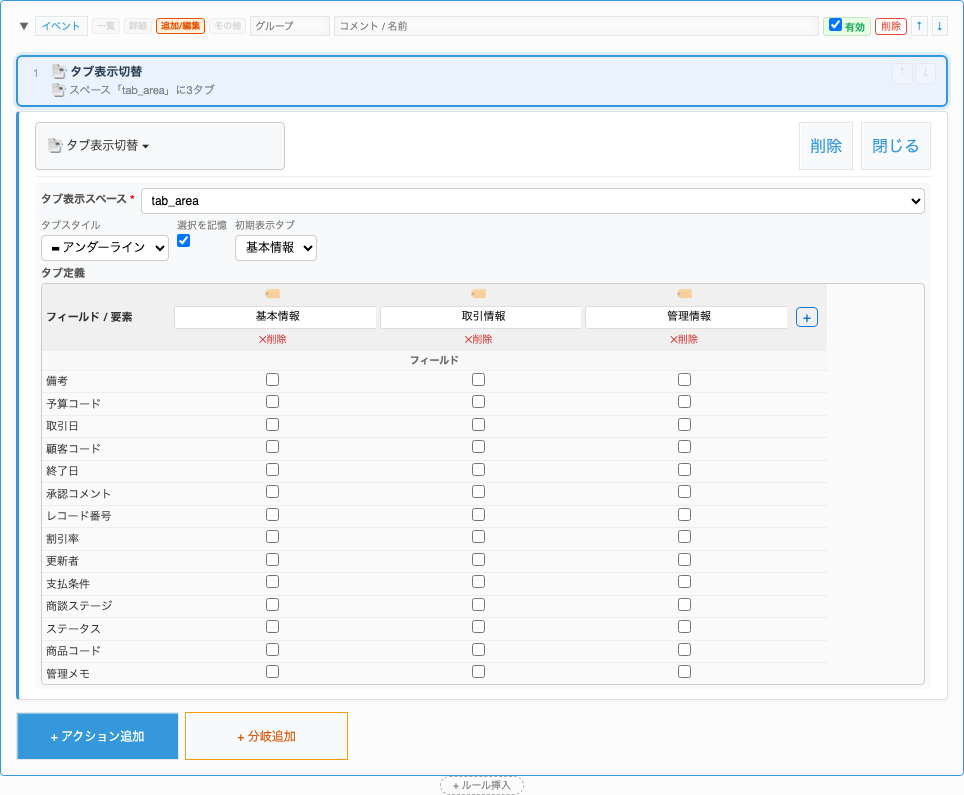The width and height of the screenshot is (964, 795).
Task: Move the rule up with top-bar up arrow
Action: (920, 26)
